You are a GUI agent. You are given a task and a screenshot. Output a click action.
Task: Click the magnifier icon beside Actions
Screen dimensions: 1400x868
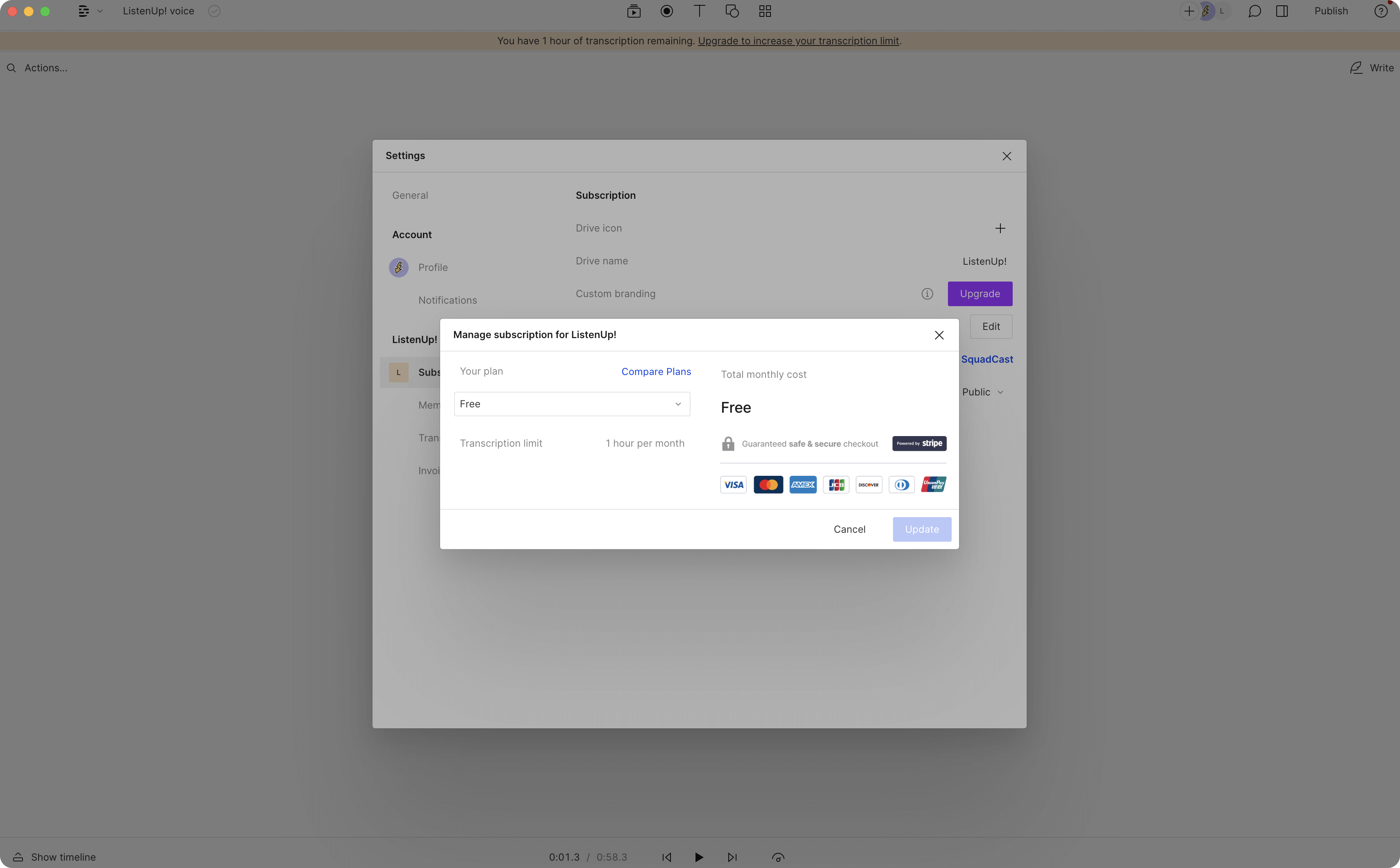[11, 68]
